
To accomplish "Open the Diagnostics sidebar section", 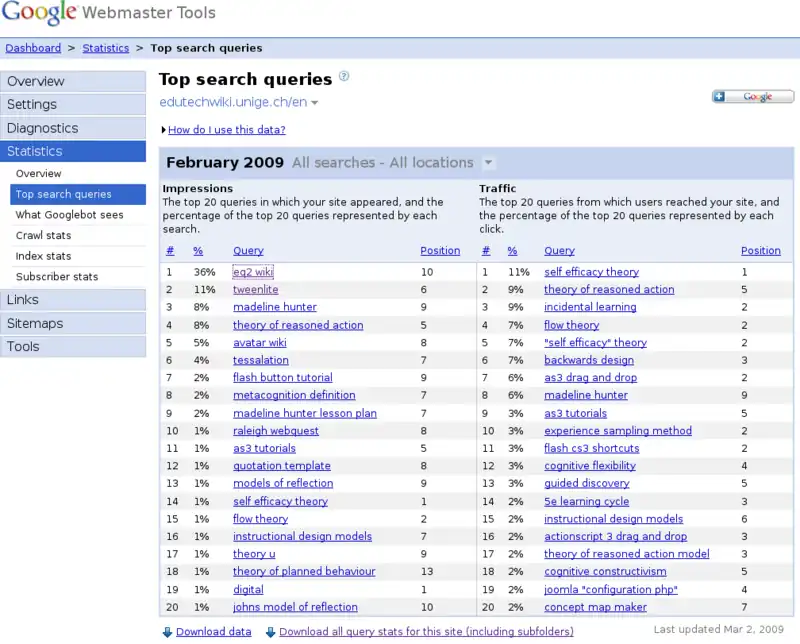I will coord(42,128).
